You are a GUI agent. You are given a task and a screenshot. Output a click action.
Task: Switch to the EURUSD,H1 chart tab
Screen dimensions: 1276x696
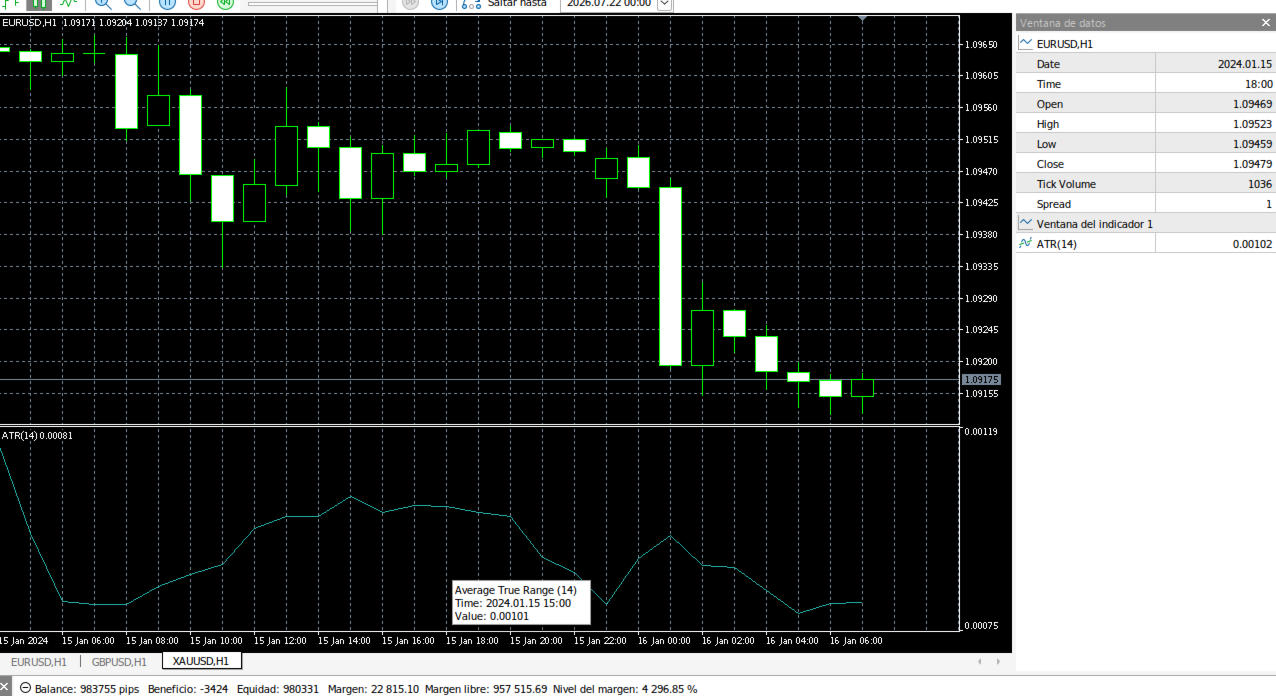[x=39, y=662]
